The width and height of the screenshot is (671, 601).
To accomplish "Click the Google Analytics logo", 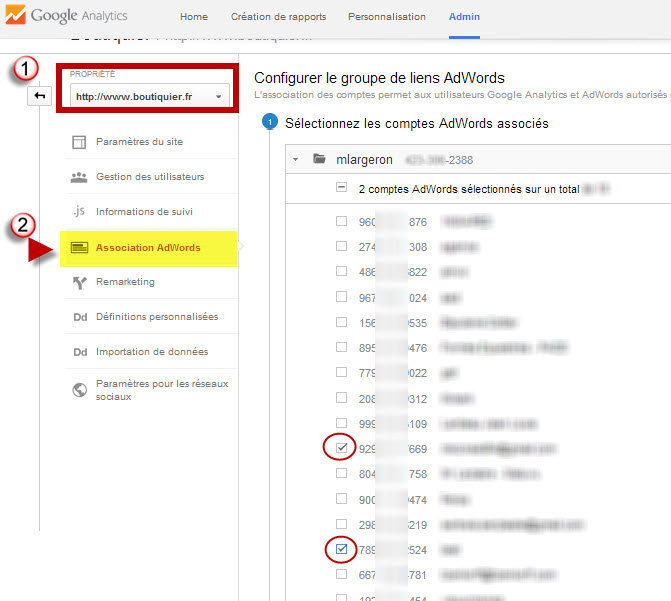I will point(67,15).
